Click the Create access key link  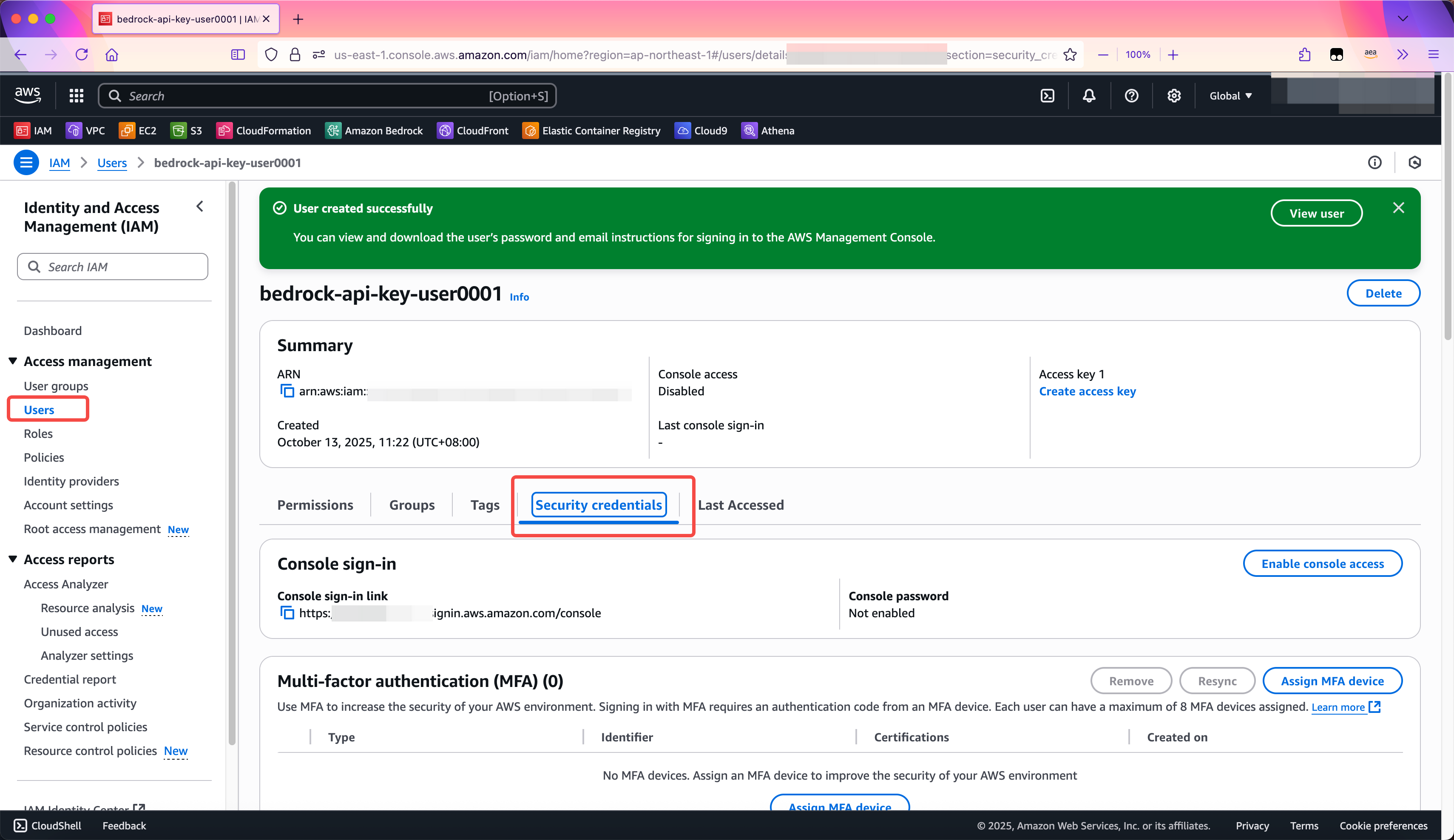pos(1087,391)
